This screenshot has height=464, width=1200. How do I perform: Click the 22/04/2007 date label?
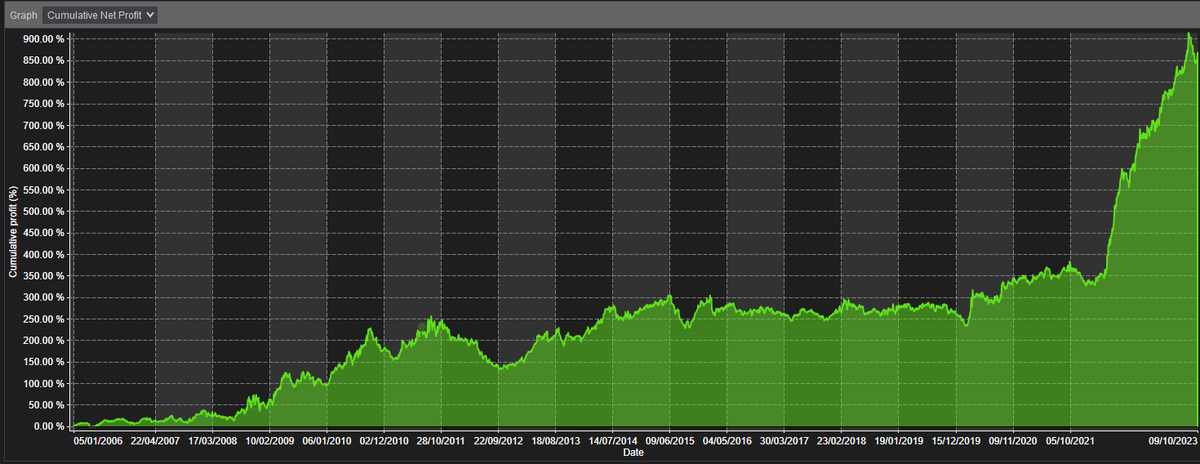pyautogui.click(x=155, y=440)
